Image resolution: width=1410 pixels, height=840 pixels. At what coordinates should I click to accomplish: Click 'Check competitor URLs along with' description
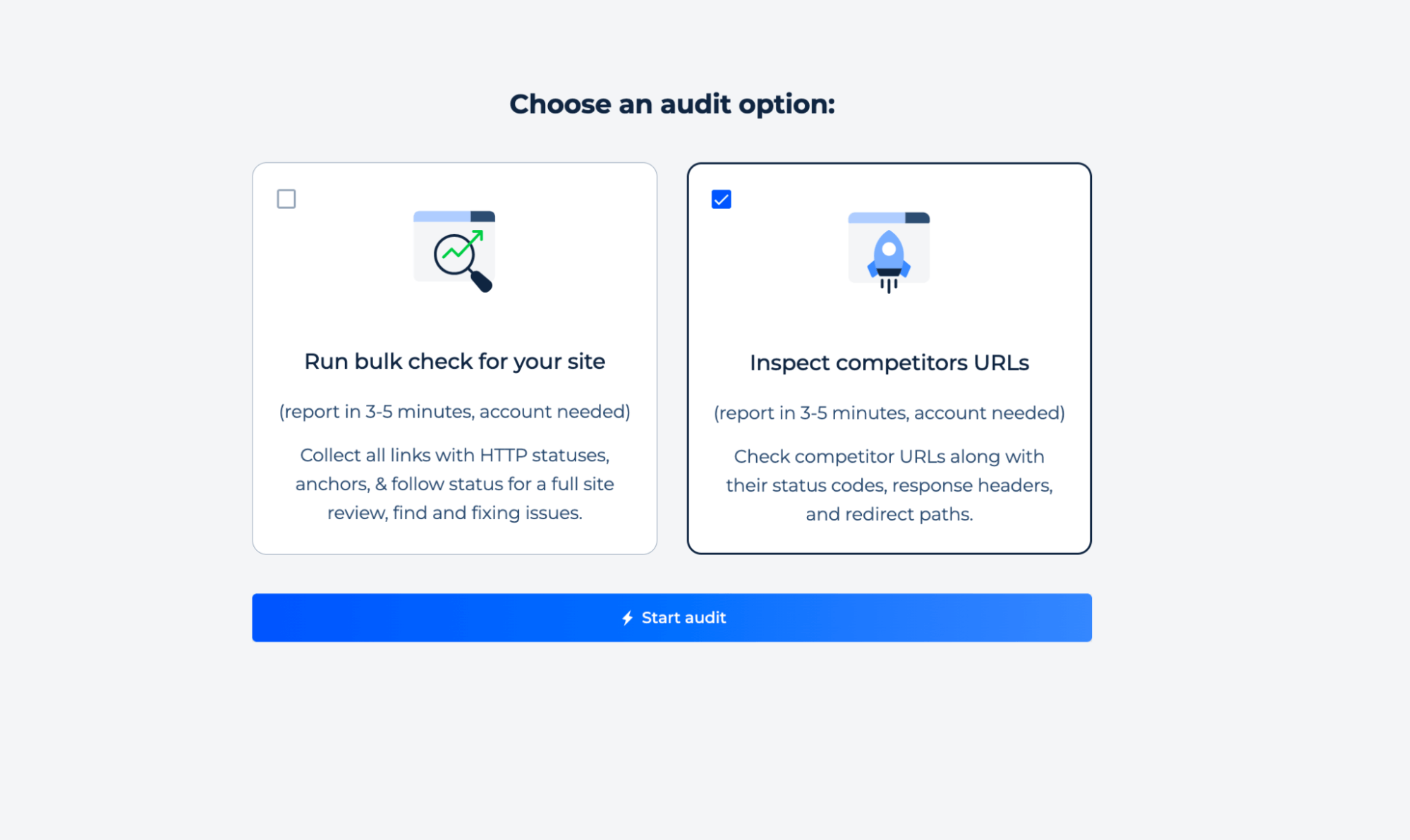pyautogui.click(x=889, y=485)
